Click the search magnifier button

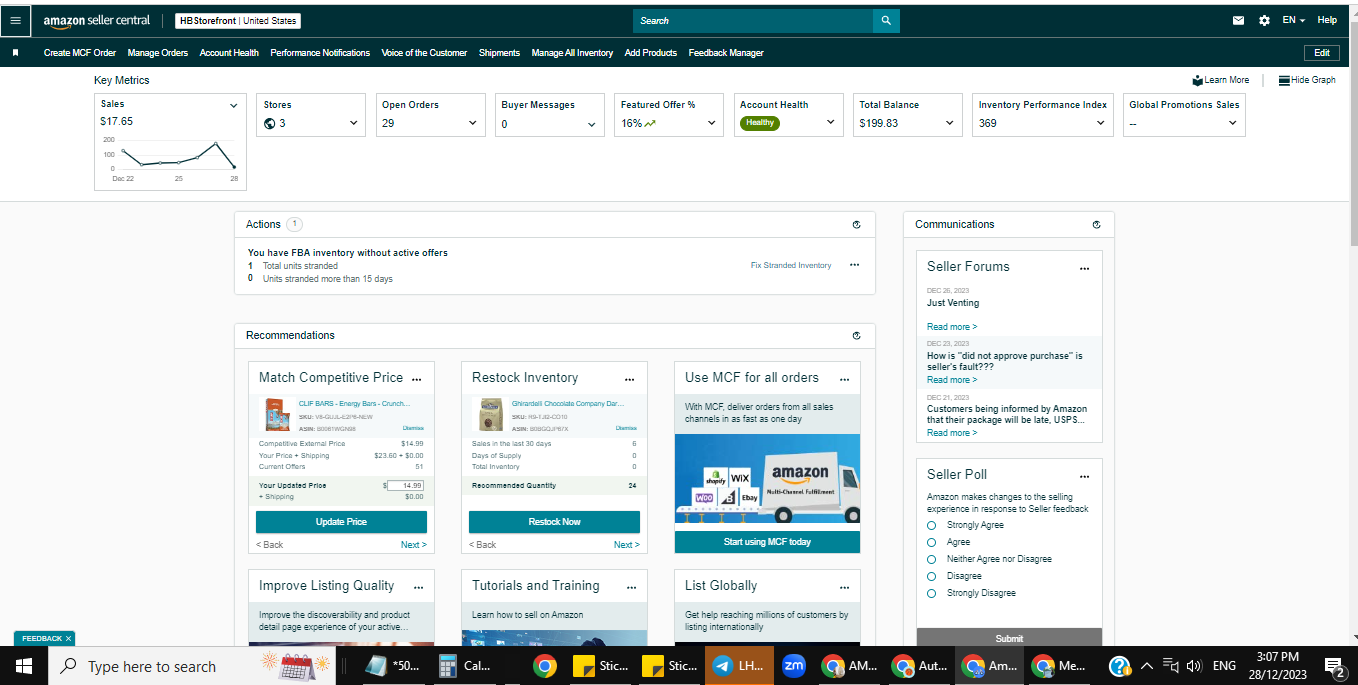coord(886,20)
